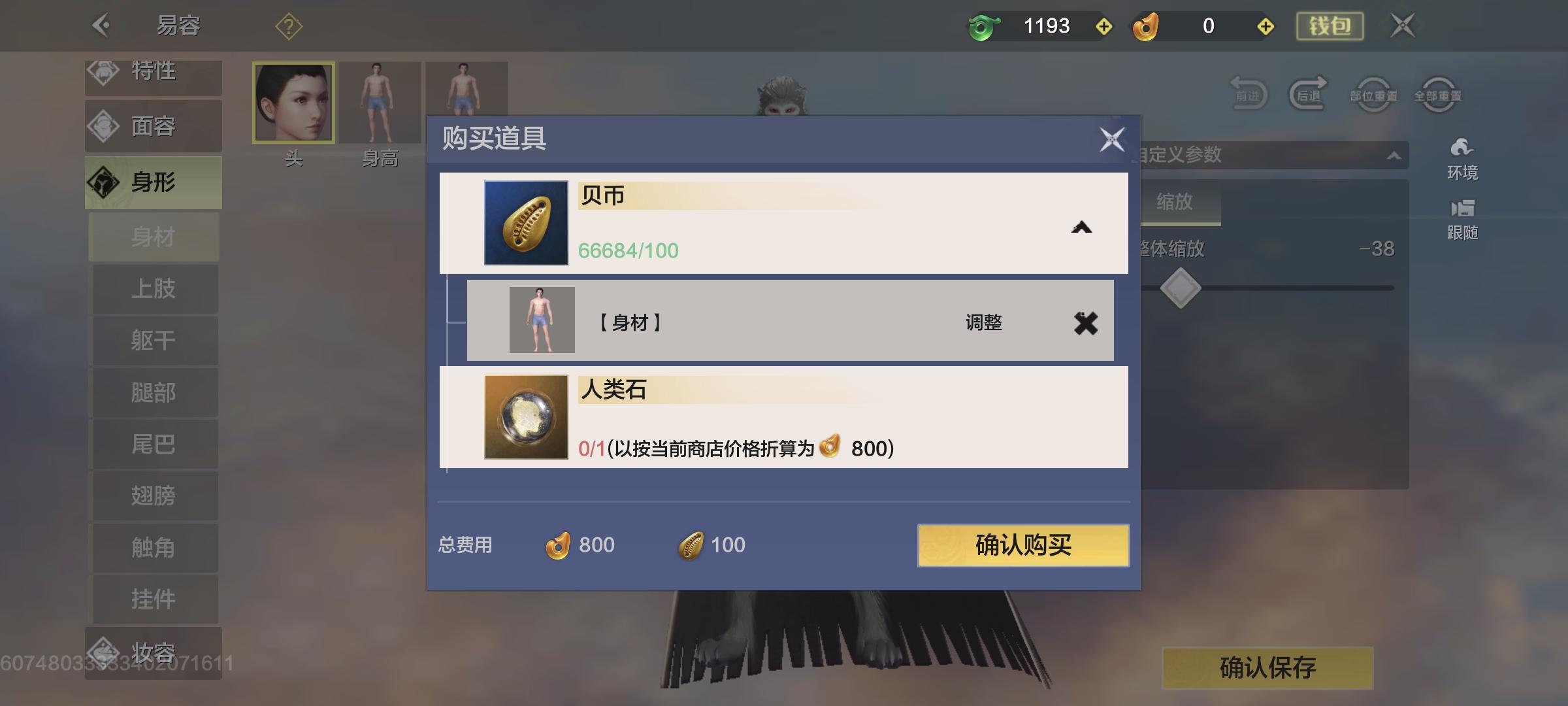Screen dimensions: 1568x706
Task: Add jade currency with plus icon beside 1193
Action: (x=1103, y=27)
